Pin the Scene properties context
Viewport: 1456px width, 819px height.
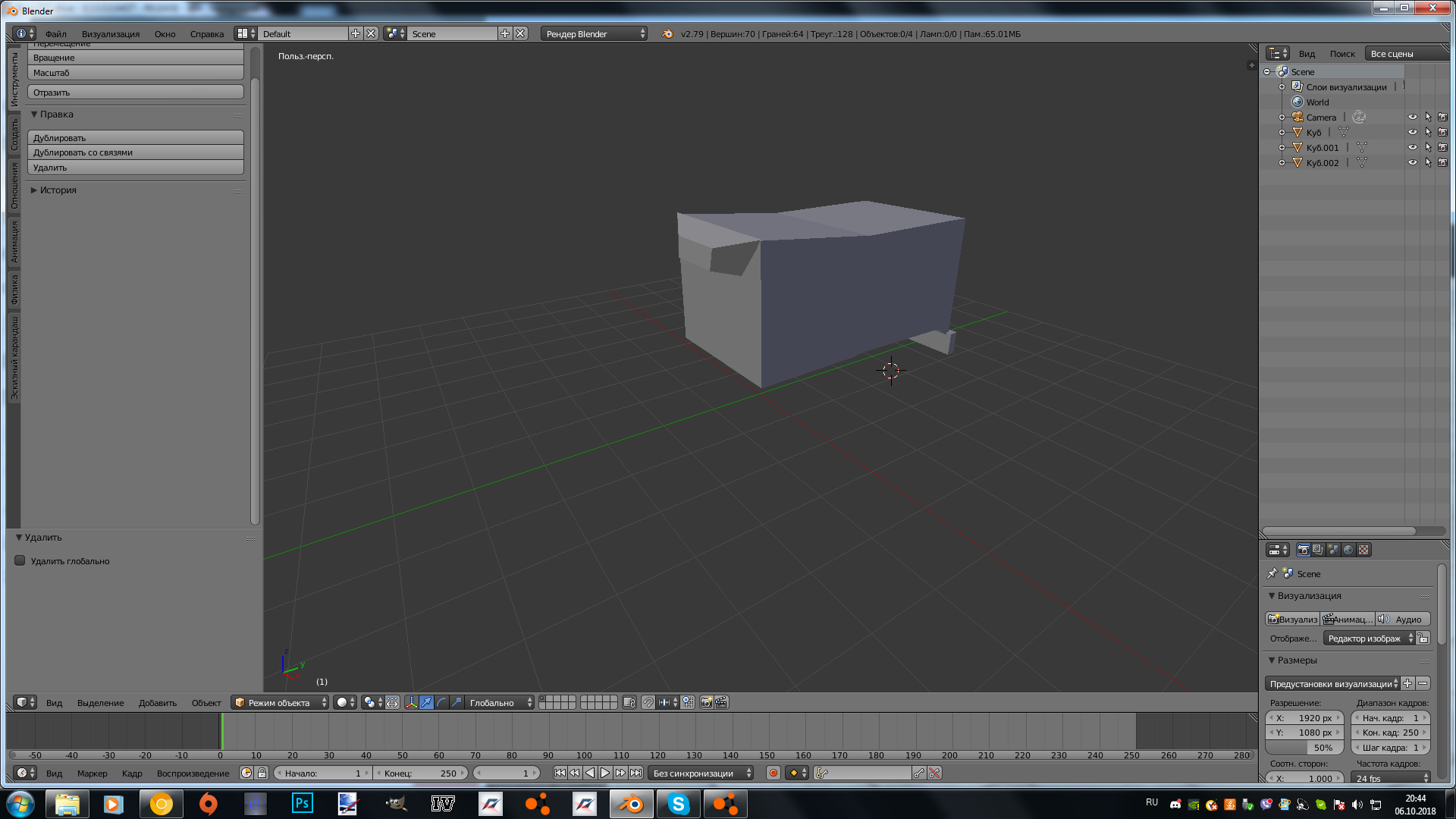[1272, 573]
